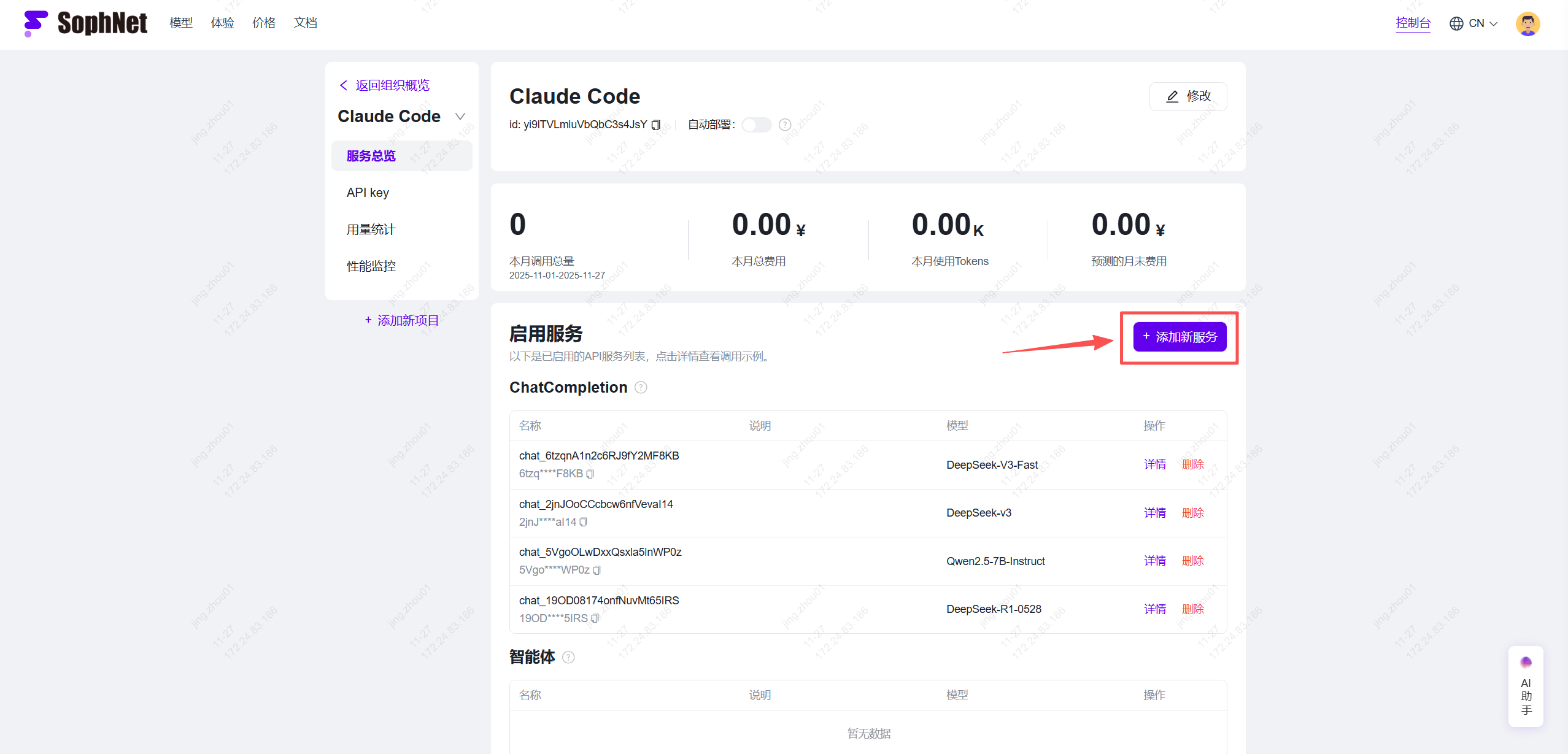The width and height of the screenshot is (1568, 754).
Task: Show the 自动部署 help tooltip icon
Action: coord(784,125)
